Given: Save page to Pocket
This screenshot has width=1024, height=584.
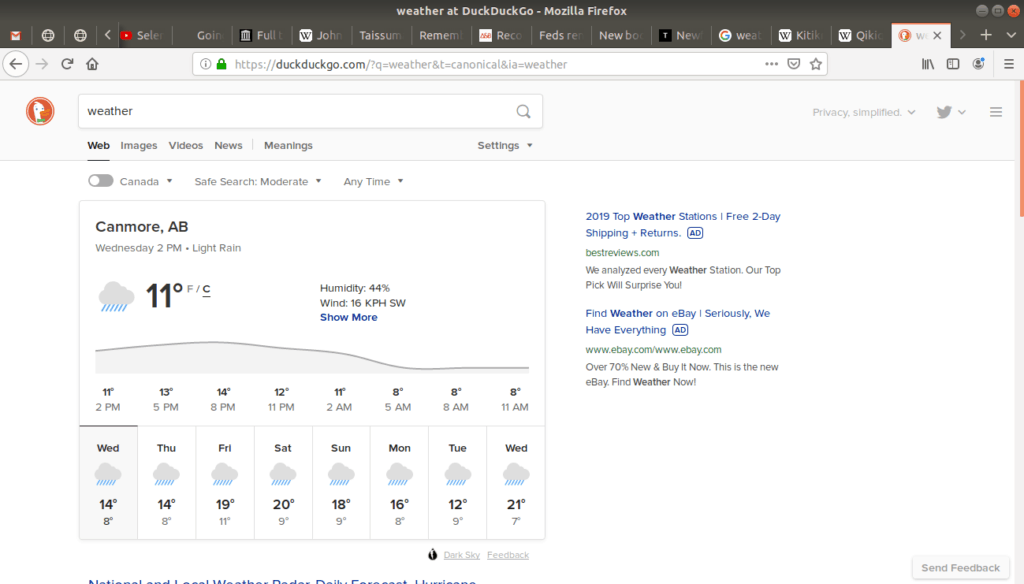Looking at the screenshot, I should (793, 64).
